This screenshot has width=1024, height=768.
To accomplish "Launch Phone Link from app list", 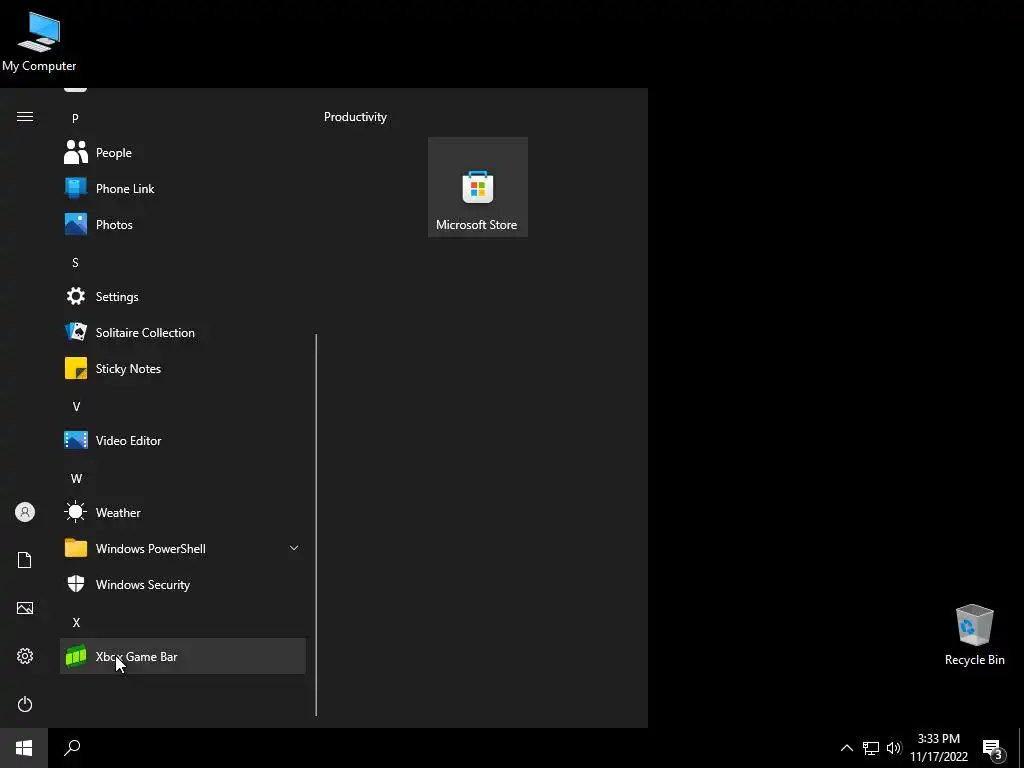I will point(76,189).
